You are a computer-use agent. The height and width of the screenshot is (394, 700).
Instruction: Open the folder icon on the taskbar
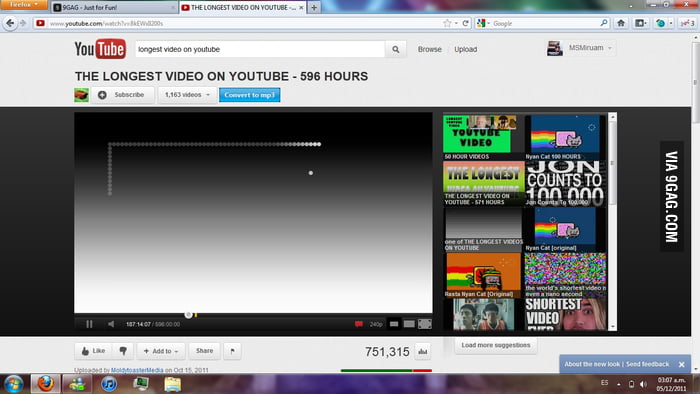[172, 384]
